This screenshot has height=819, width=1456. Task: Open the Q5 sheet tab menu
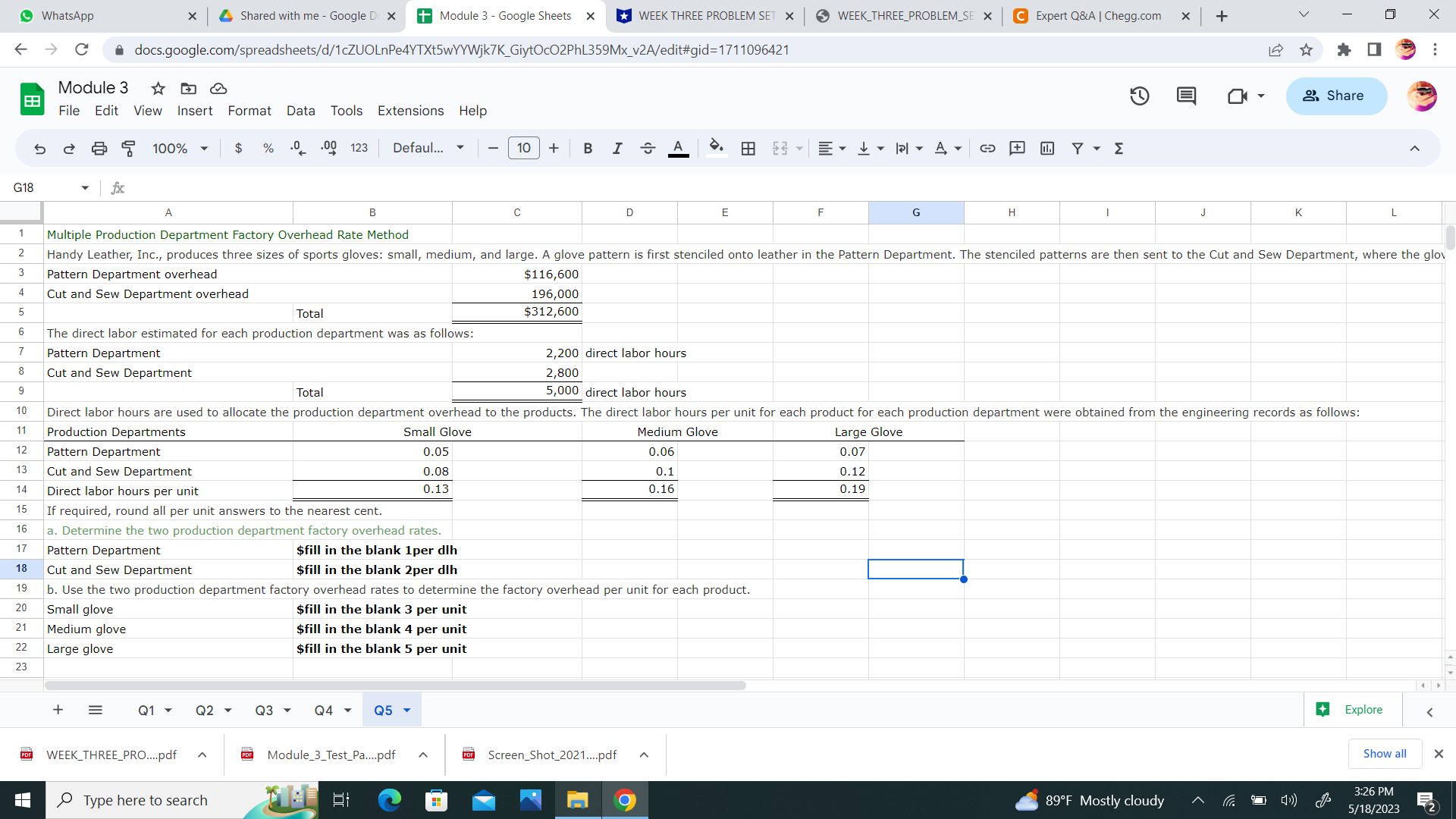coord(405,710)
